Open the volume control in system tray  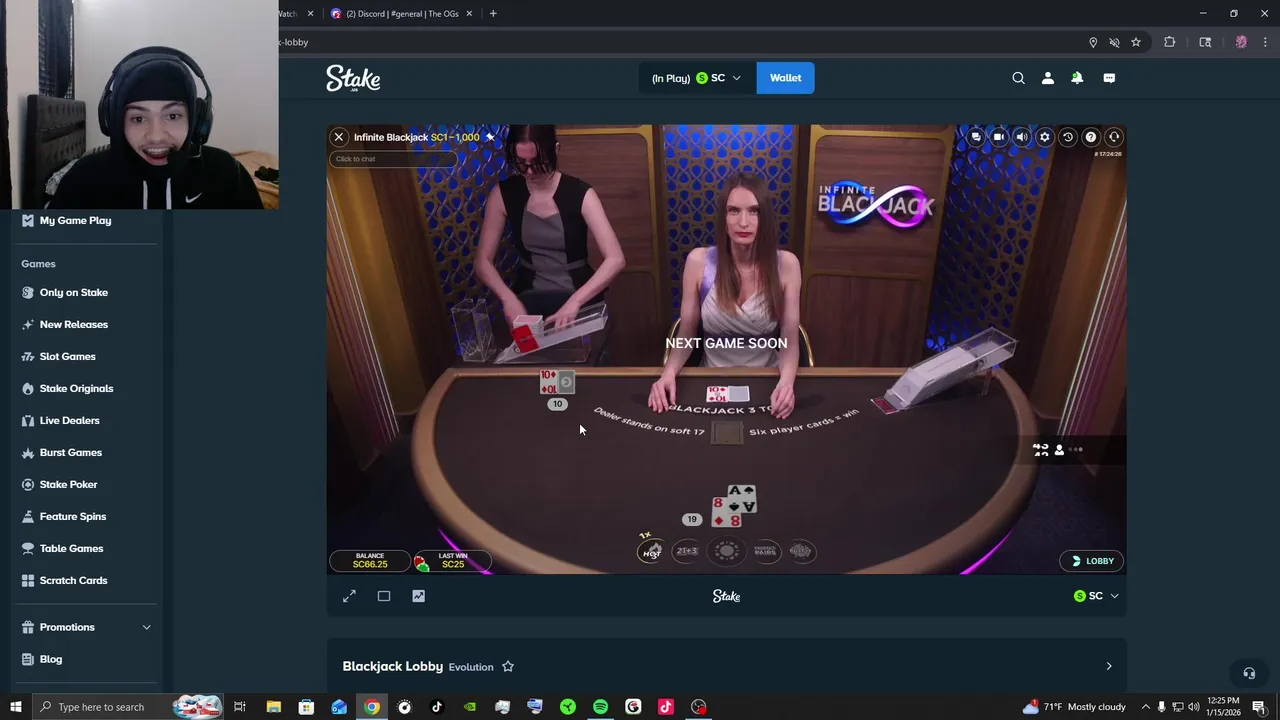coord(1193,707)
